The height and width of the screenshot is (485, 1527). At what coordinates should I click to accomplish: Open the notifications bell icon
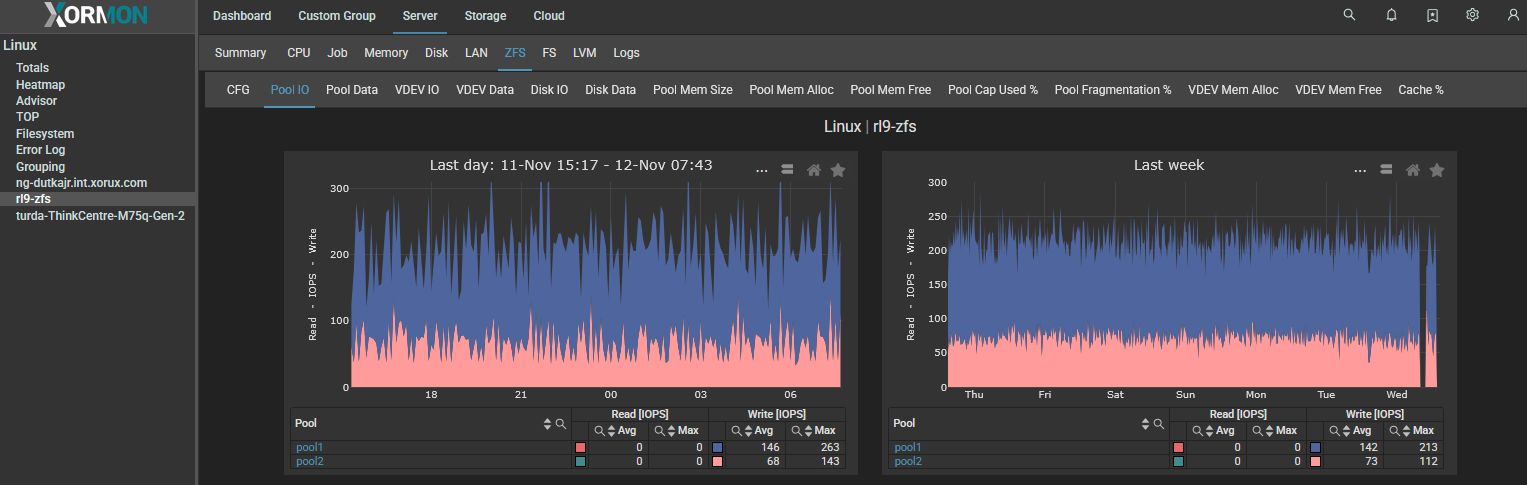(x=1391, y=15)
